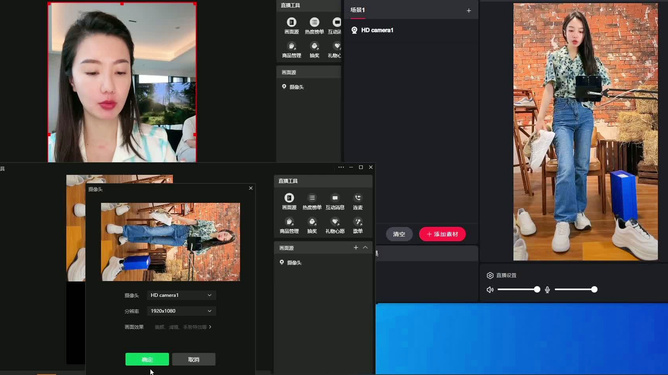The height and width of the screenshot is (375, 668).
Task: Select 摄像头 source in the background 画面源 list
Action: [x=293, y=87]
